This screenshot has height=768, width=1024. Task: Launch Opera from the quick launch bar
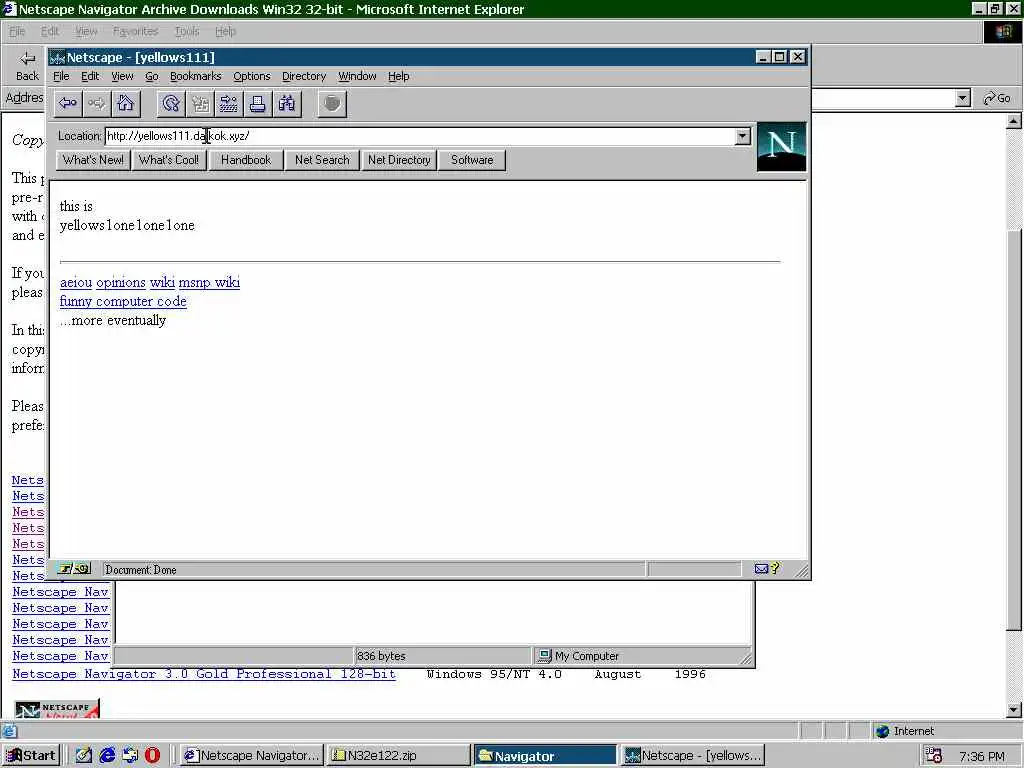(152, 756)
